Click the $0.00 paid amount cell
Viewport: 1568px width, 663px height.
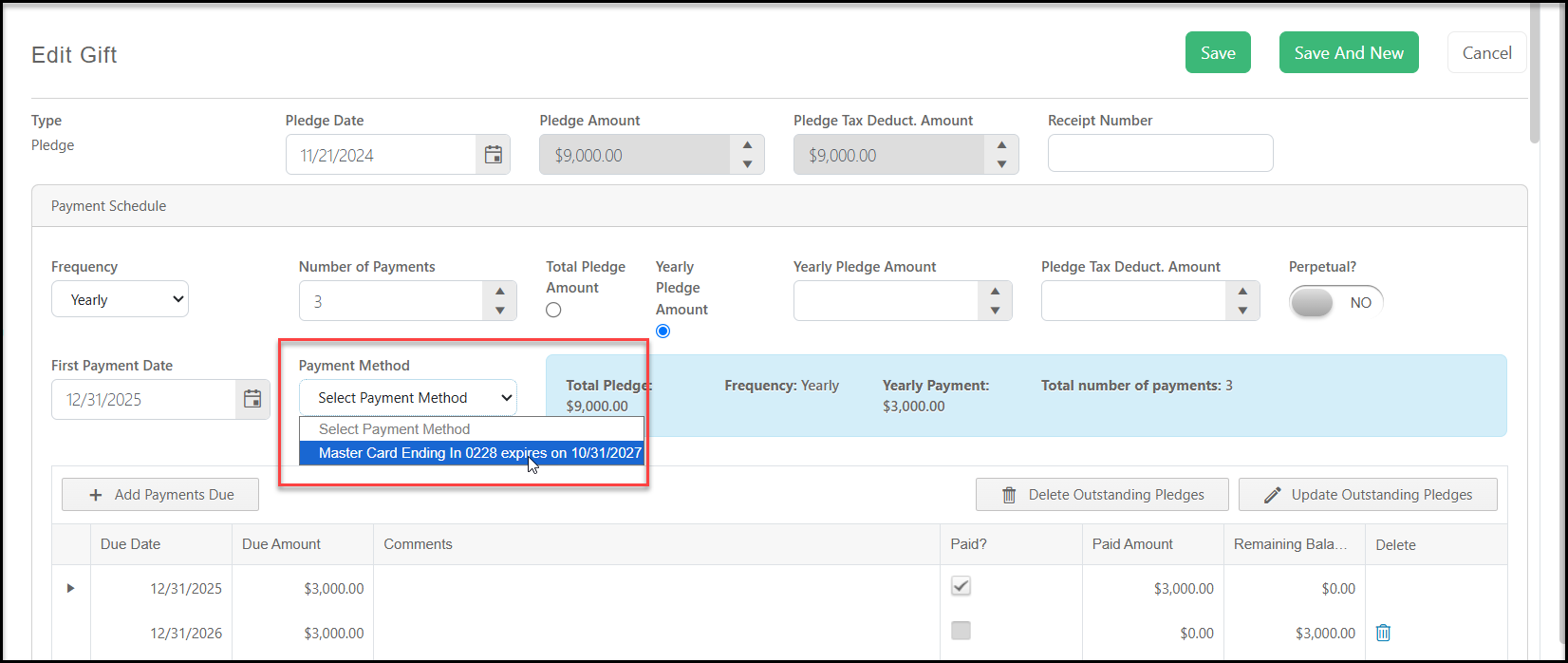click(x=1152, y=633)
